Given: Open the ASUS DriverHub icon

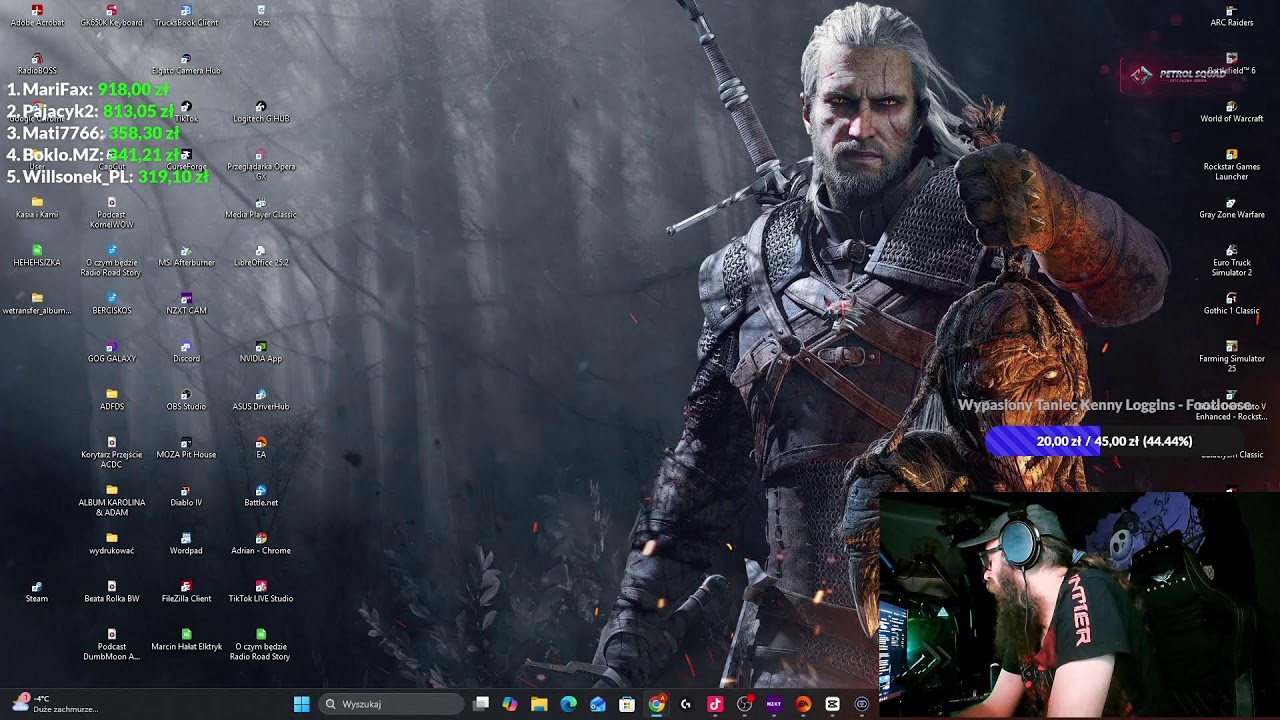Looking at the screenshot, I should point(261,399).
